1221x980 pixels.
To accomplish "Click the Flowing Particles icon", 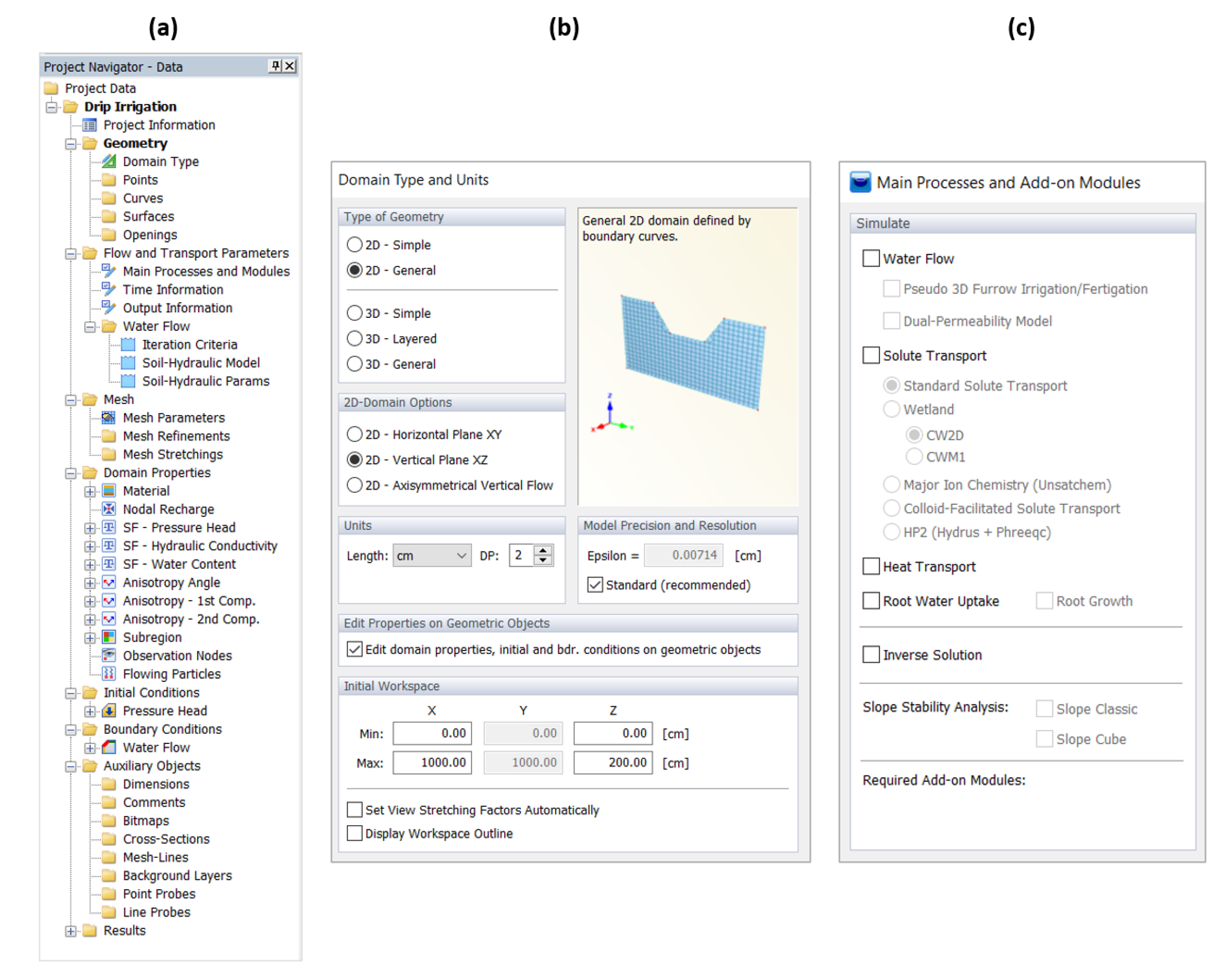I will (x=109, y=674).
